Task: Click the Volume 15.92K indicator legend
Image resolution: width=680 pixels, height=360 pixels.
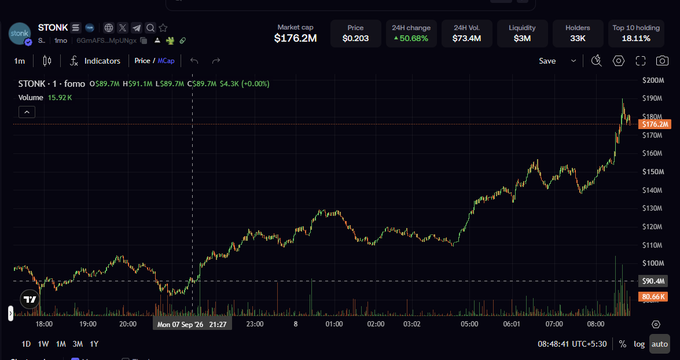Action: pos(45,98)
